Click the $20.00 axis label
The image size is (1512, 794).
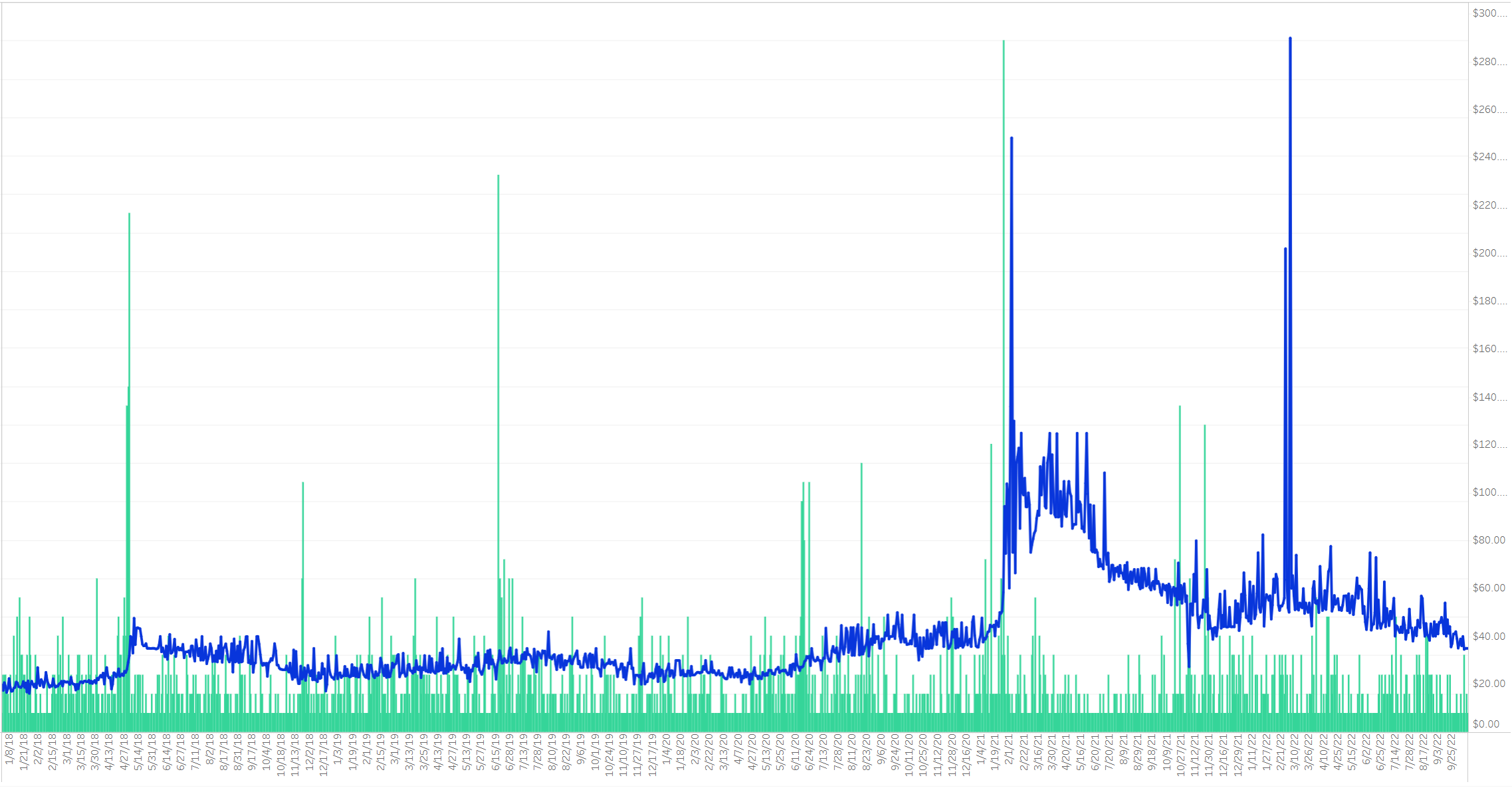[x=1489, y=684]
